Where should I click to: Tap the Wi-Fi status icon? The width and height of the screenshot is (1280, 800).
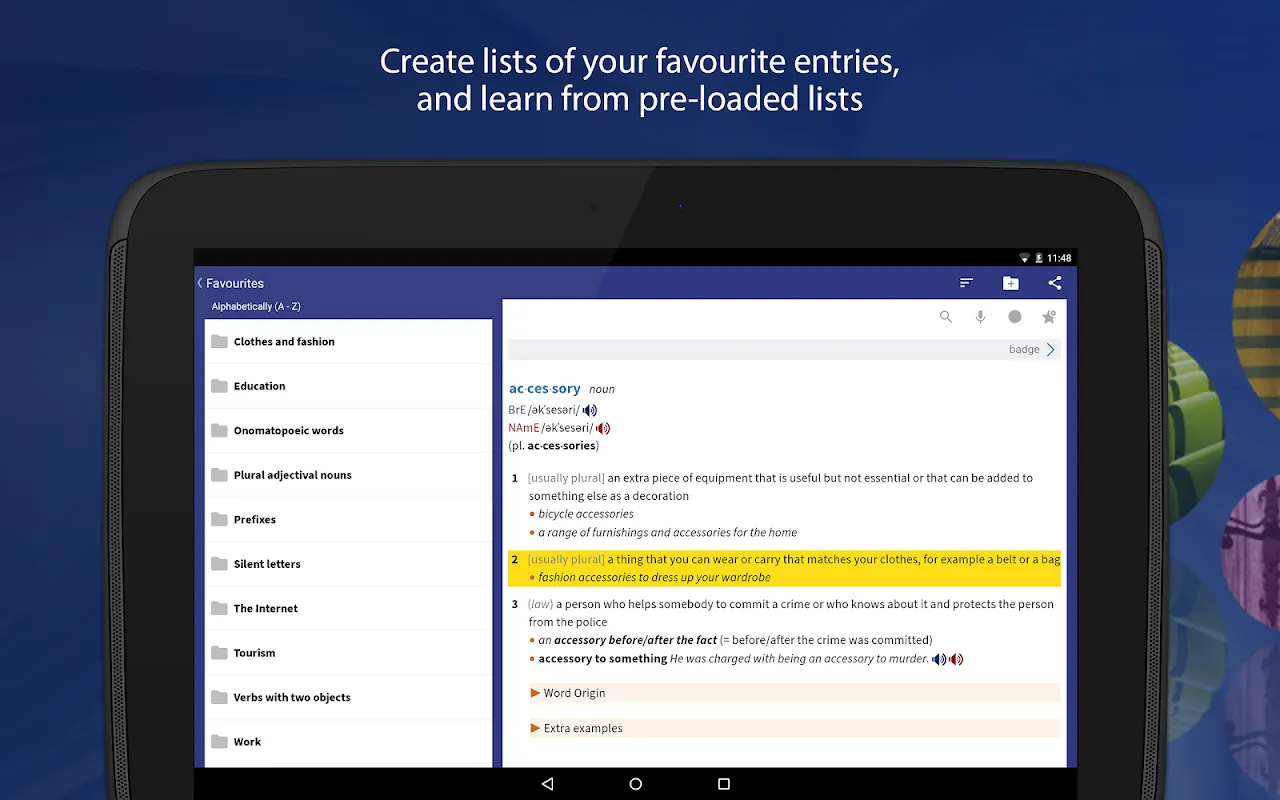1024,258
